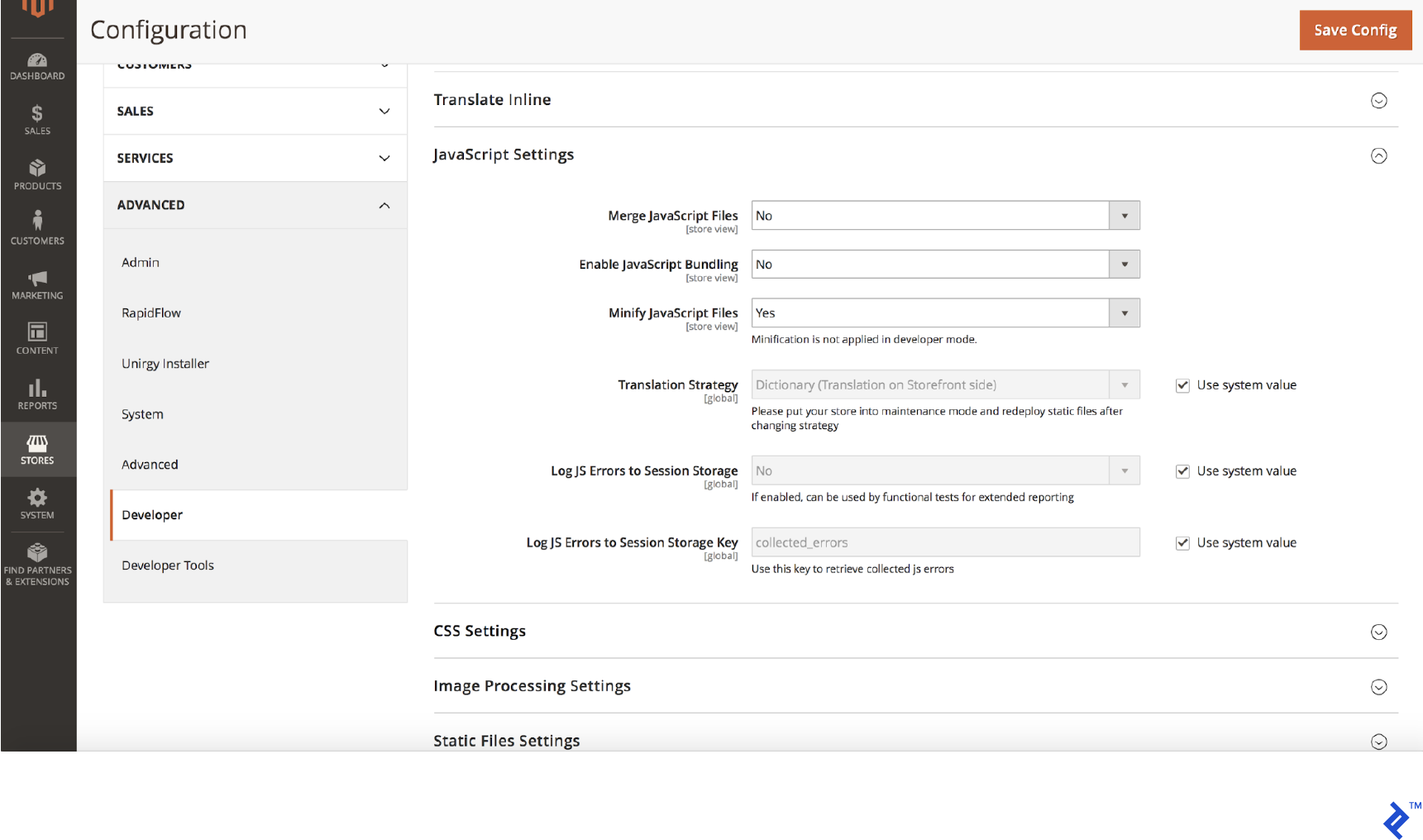Select the Customers sidebar icon

point(37,228)
